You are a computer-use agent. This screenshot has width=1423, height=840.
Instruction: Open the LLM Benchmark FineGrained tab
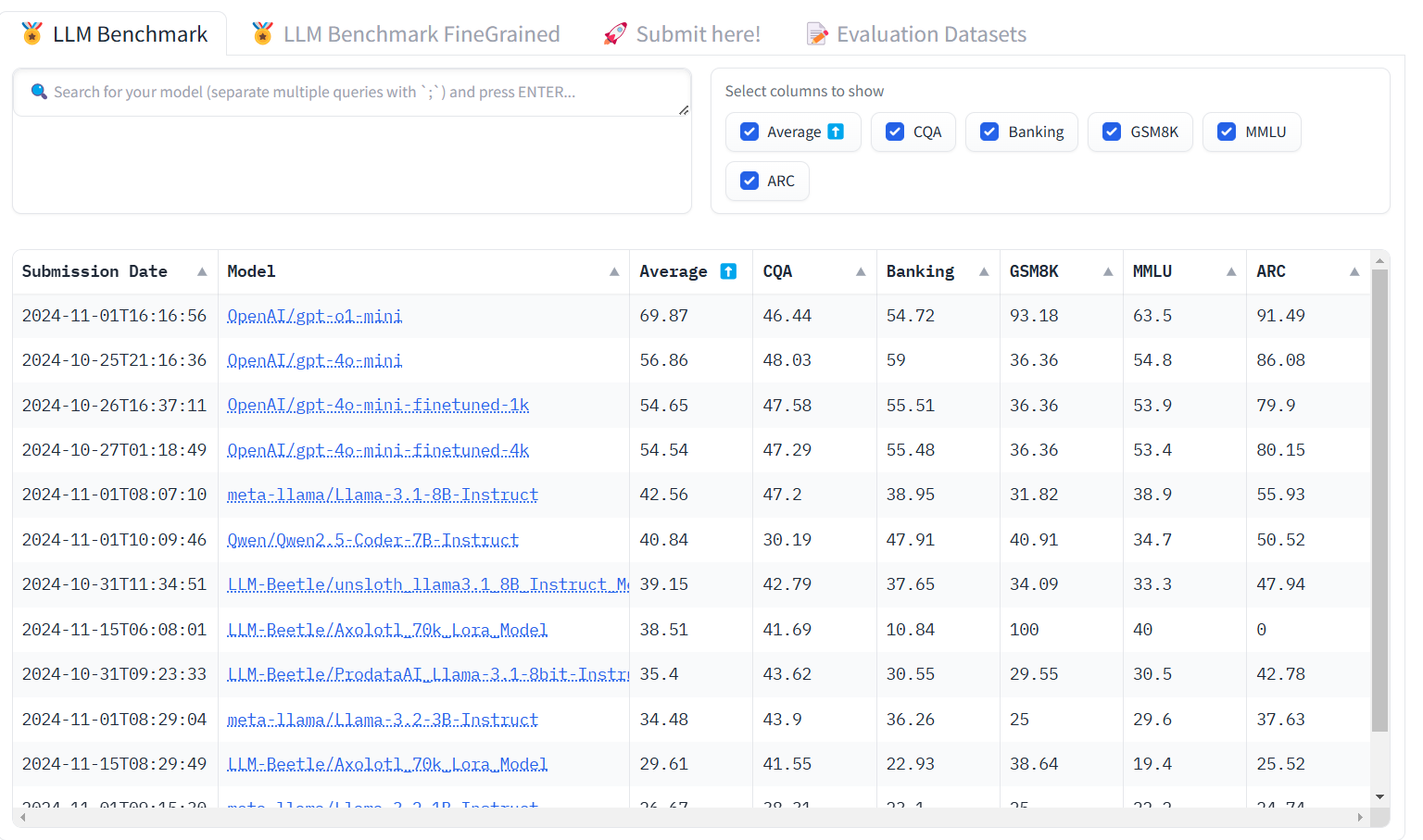click(x=406, y=34)
